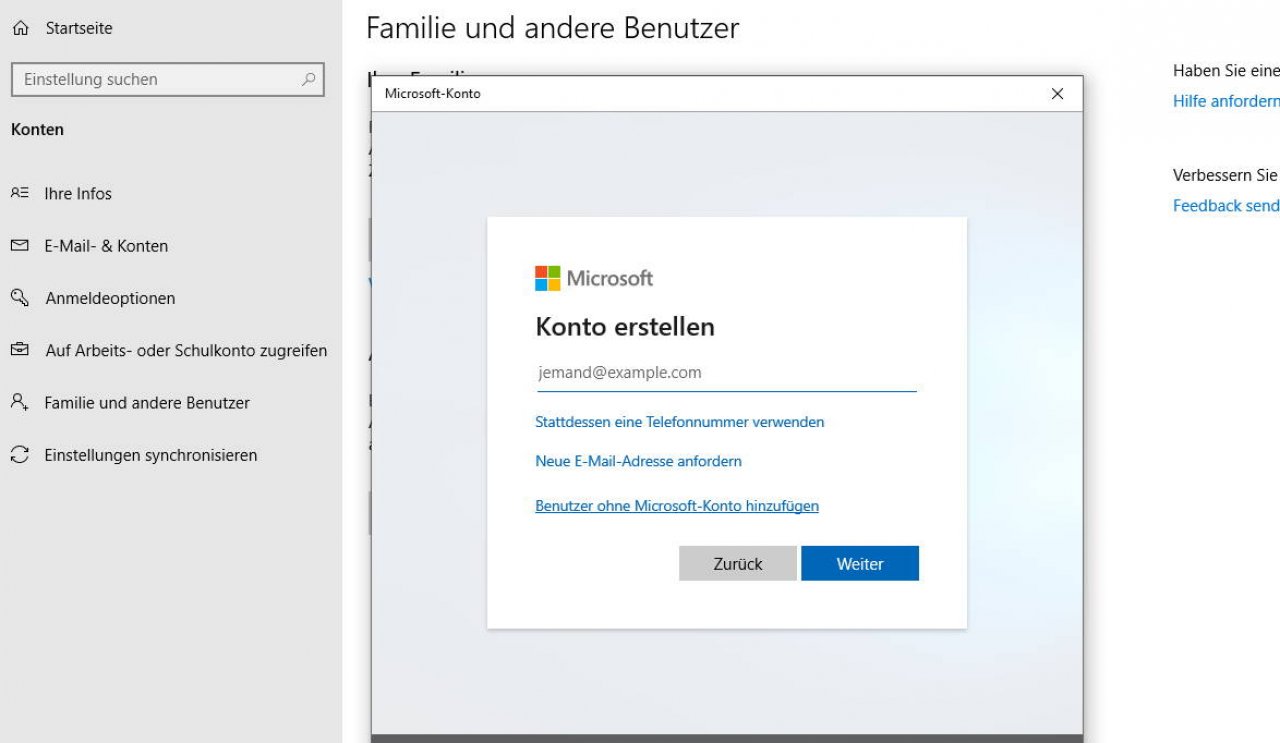Open Einstellungen synchronisieren page
1280x743 pixels.
coord(151,455)
